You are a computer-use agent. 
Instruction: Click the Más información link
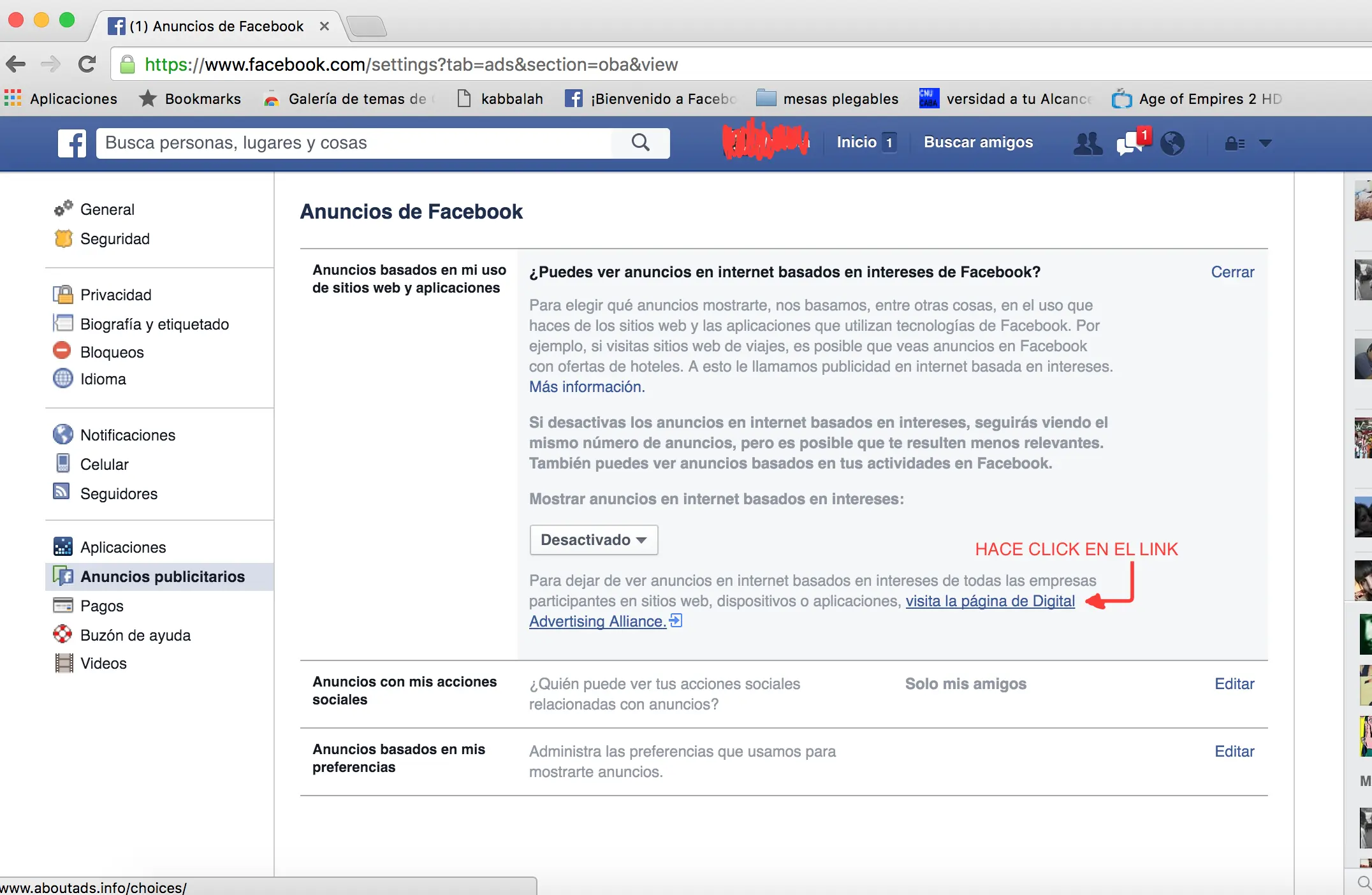tap(587, 387)
